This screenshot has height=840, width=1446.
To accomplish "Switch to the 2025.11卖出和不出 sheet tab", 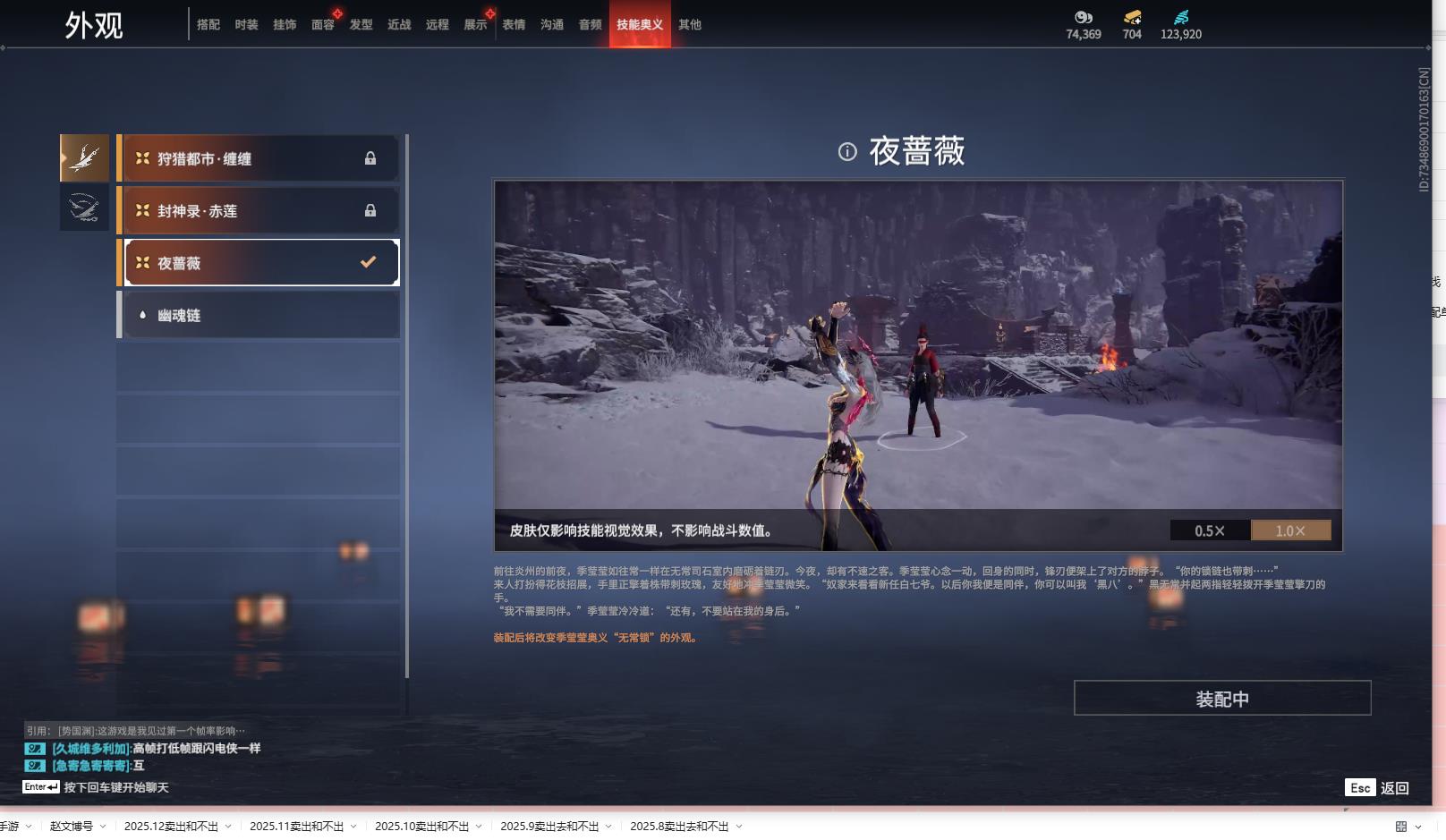I will [296, 827].
